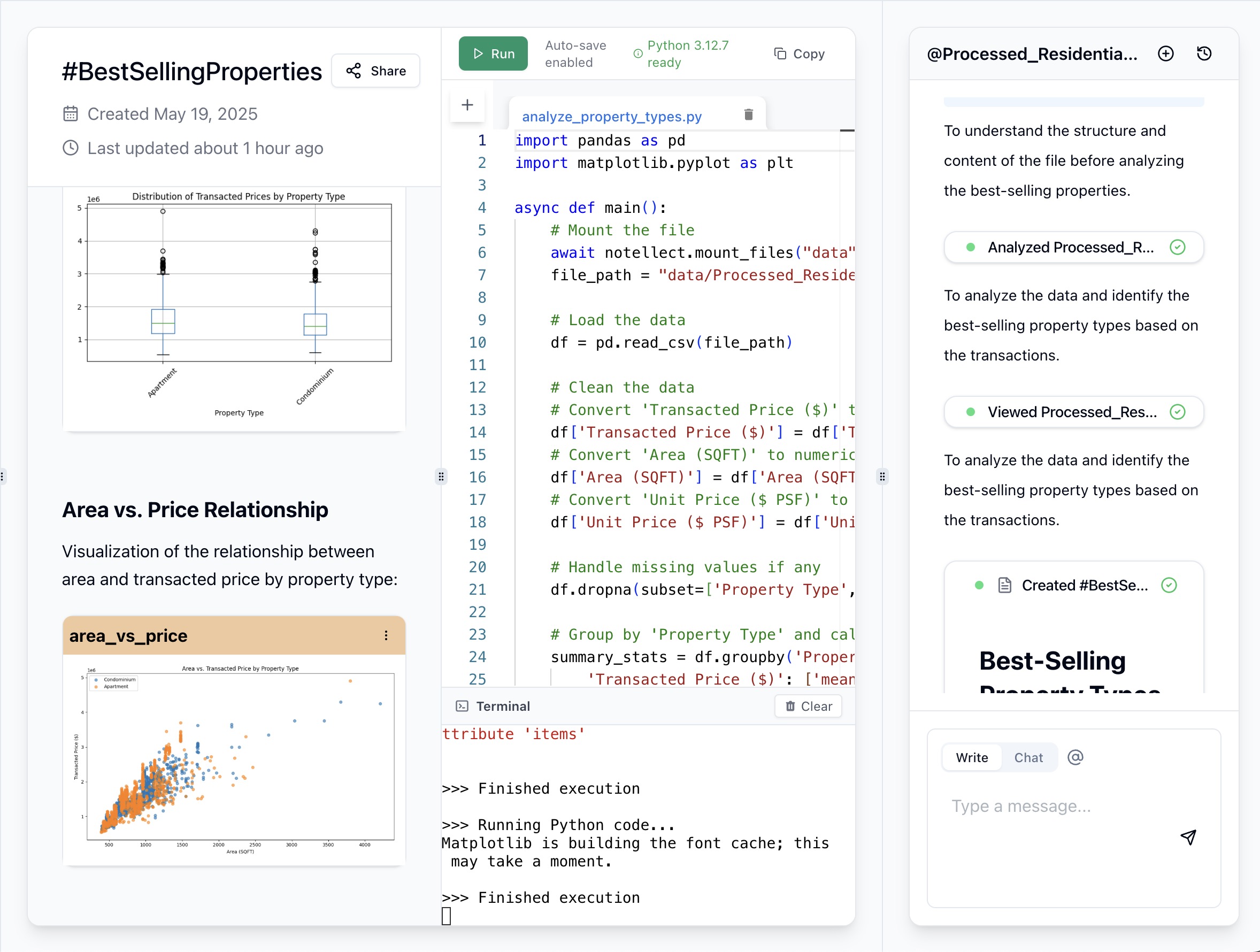The image size is (1260, 952).
Task: Click the Last updated about 1 hour ago text
Action: pos(205,148)
